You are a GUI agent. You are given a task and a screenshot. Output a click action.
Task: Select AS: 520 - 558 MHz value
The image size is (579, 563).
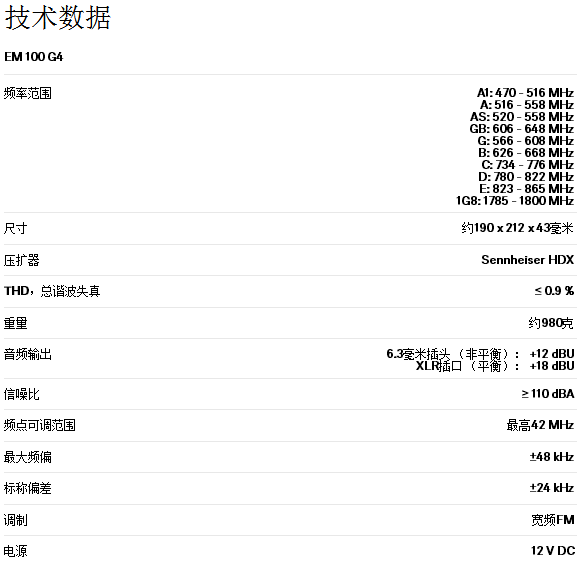pyautogui.click(x=522, y=117)
